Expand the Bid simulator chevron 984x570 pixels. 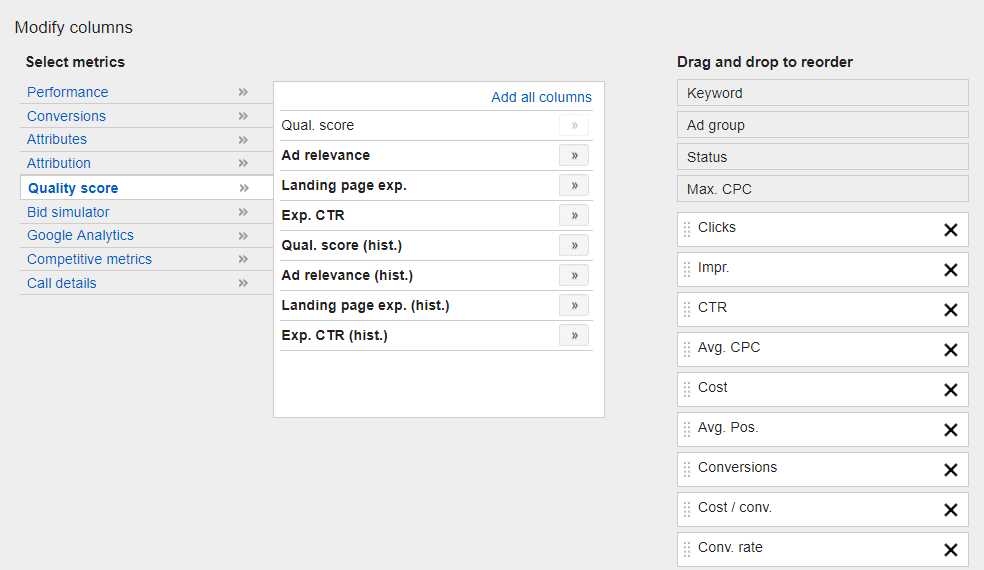pos(243,212)
